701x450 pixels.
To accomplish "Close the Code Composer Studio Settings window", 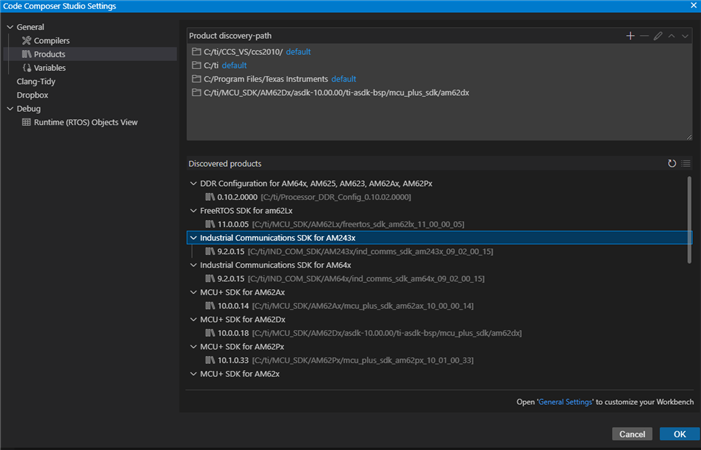I will tap(693, 5).
